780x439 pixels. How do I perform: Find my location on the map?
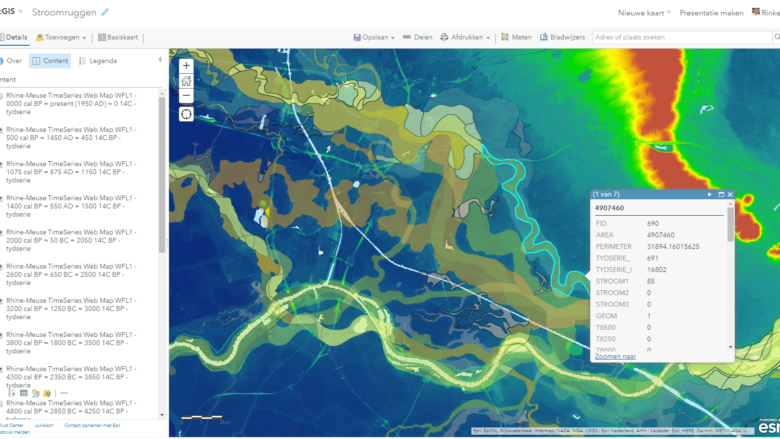click(x=186, y=114)
